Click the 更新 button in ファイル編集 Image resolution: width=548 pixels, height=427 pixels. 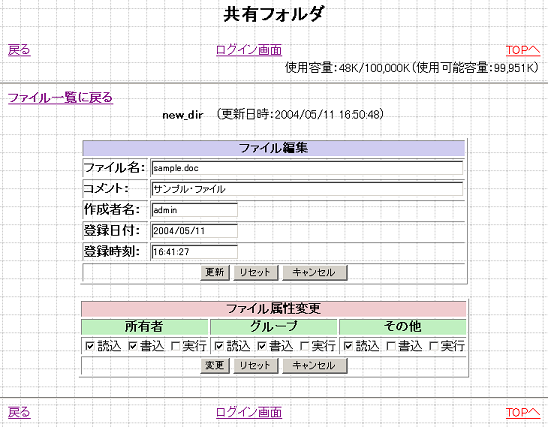tap(215, 272)
